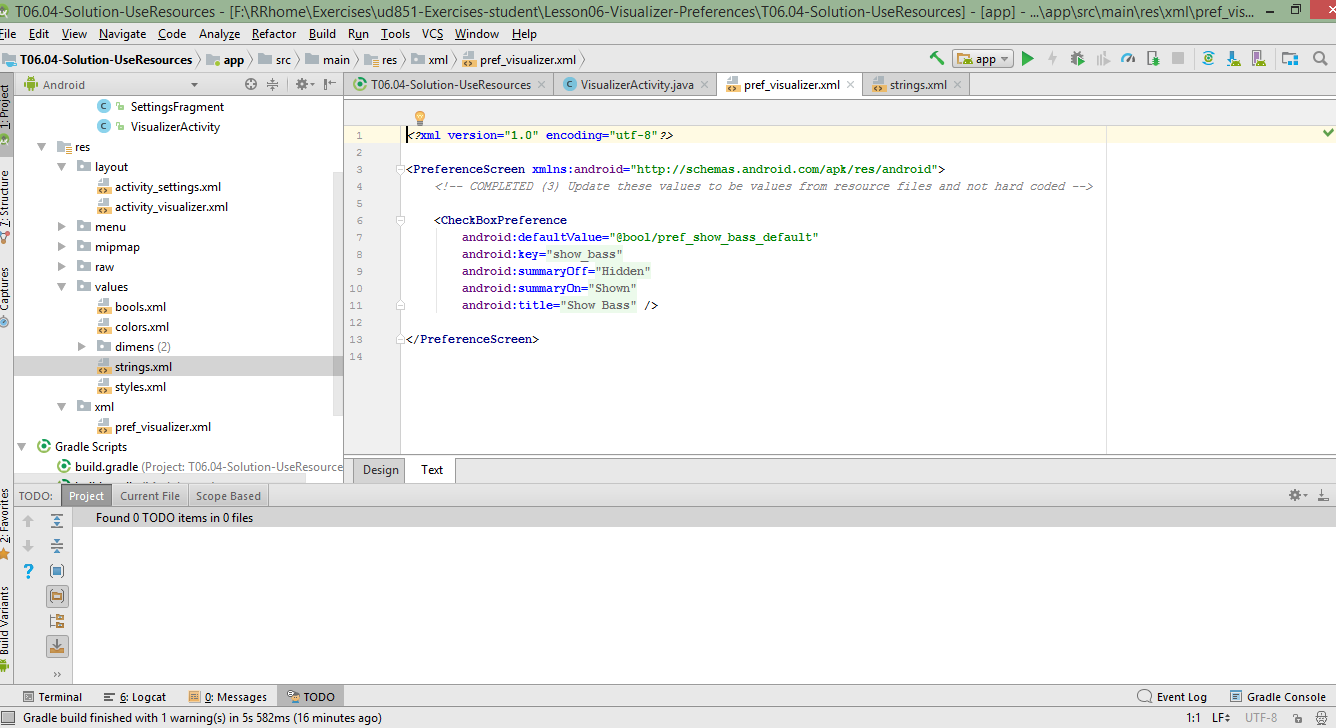Switch to the Design tab
1336x728 pixels.
click(378, 469)
